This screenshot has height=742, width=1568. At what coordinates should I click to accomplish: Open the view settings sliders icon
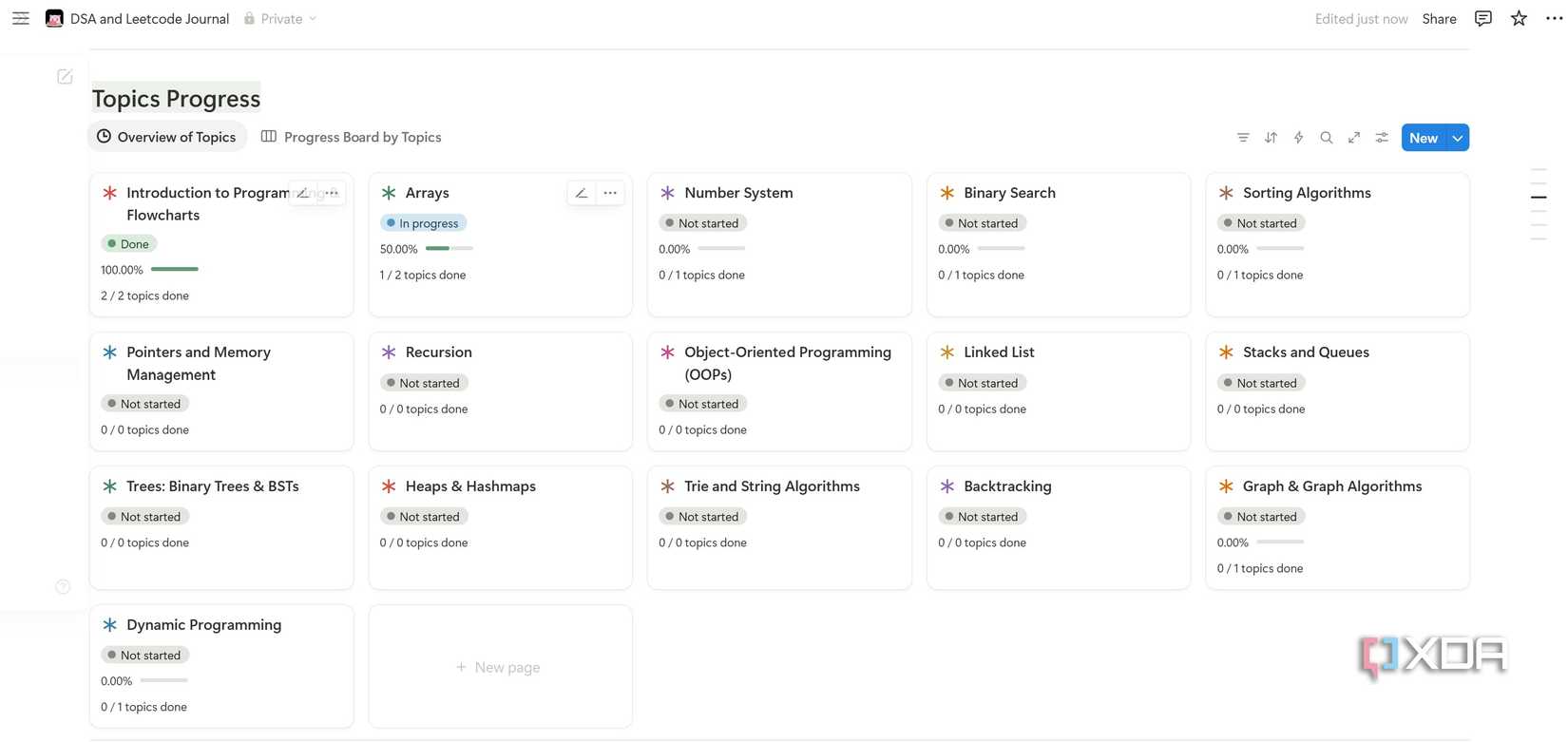(x=1382, y=138)
